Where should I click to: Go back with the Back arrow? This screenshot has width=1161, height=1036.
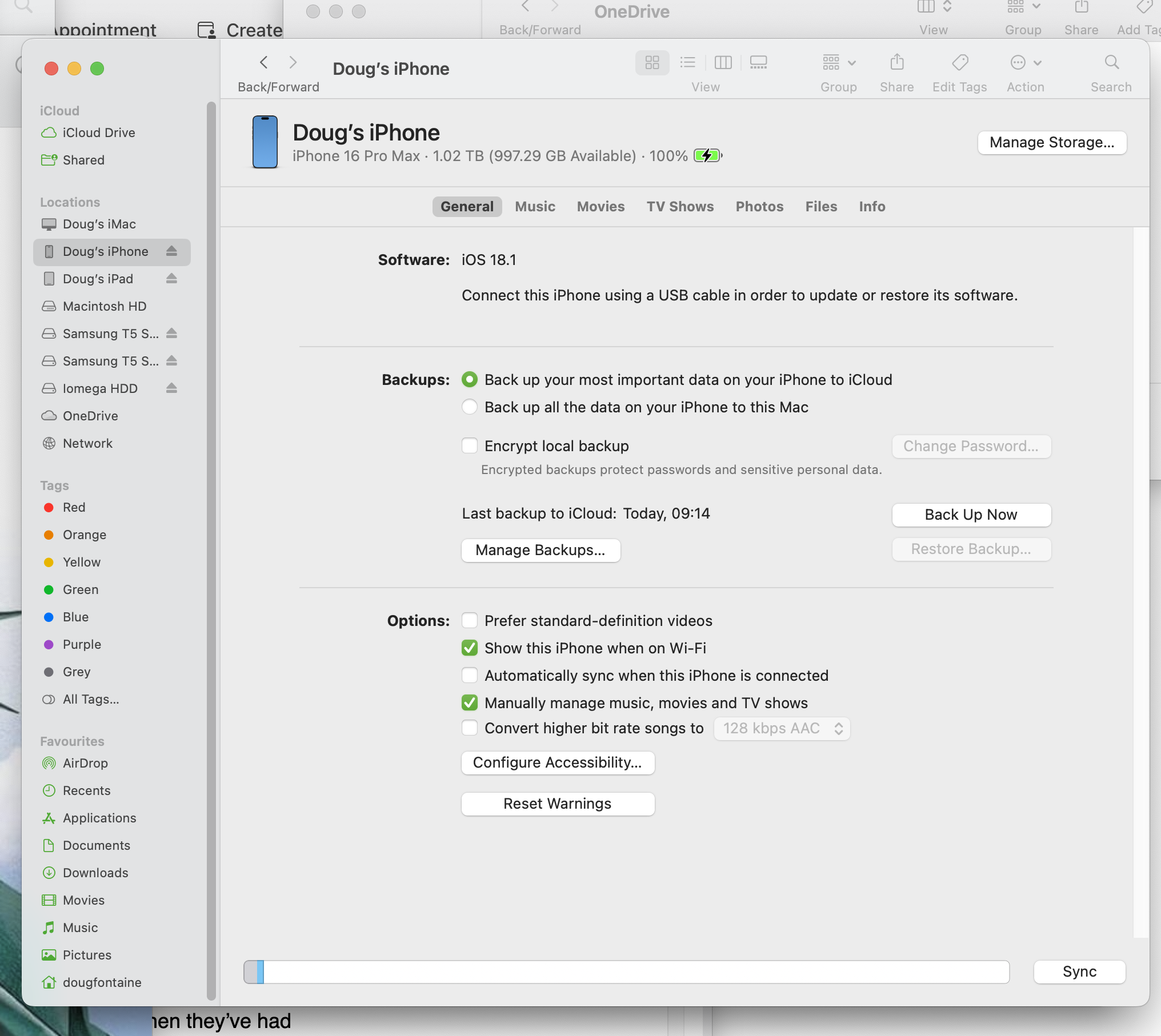[264, 62]
